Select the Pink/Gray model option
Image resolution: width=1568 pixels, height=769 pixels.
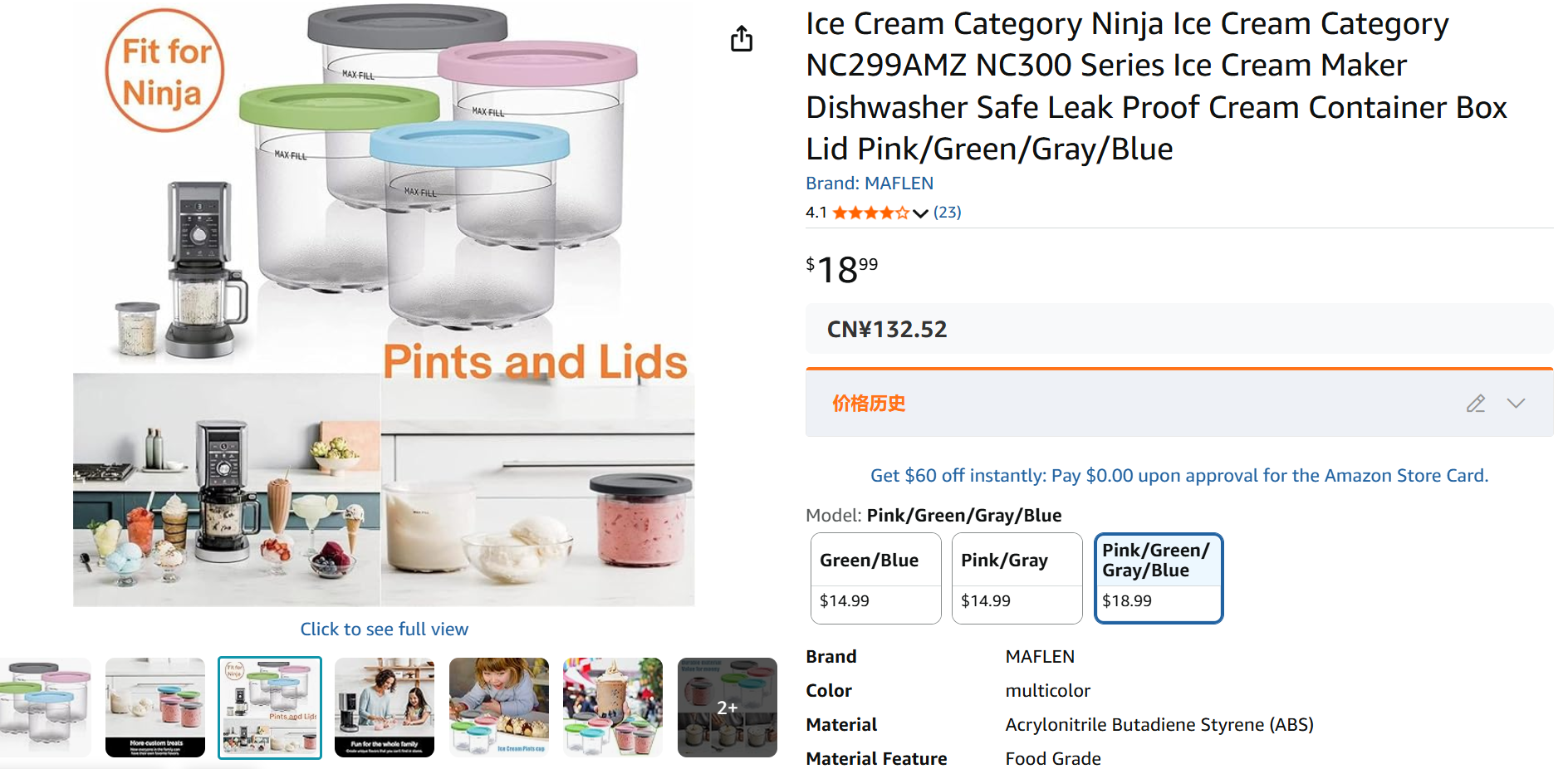(x=1017, y=578)
